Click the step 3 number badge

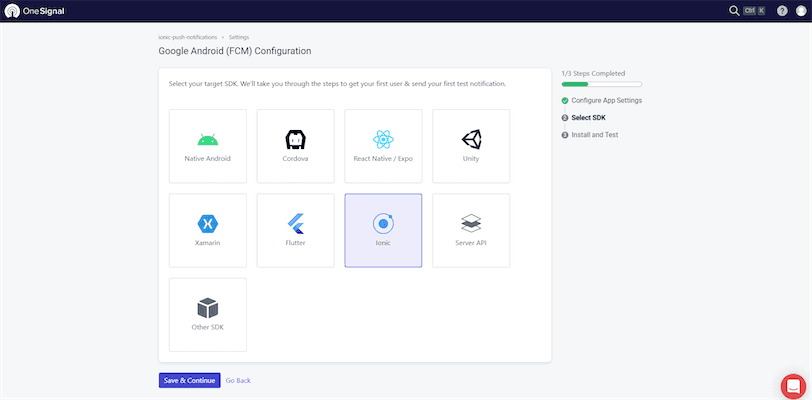pyautogui.click(x=565, y=135)
